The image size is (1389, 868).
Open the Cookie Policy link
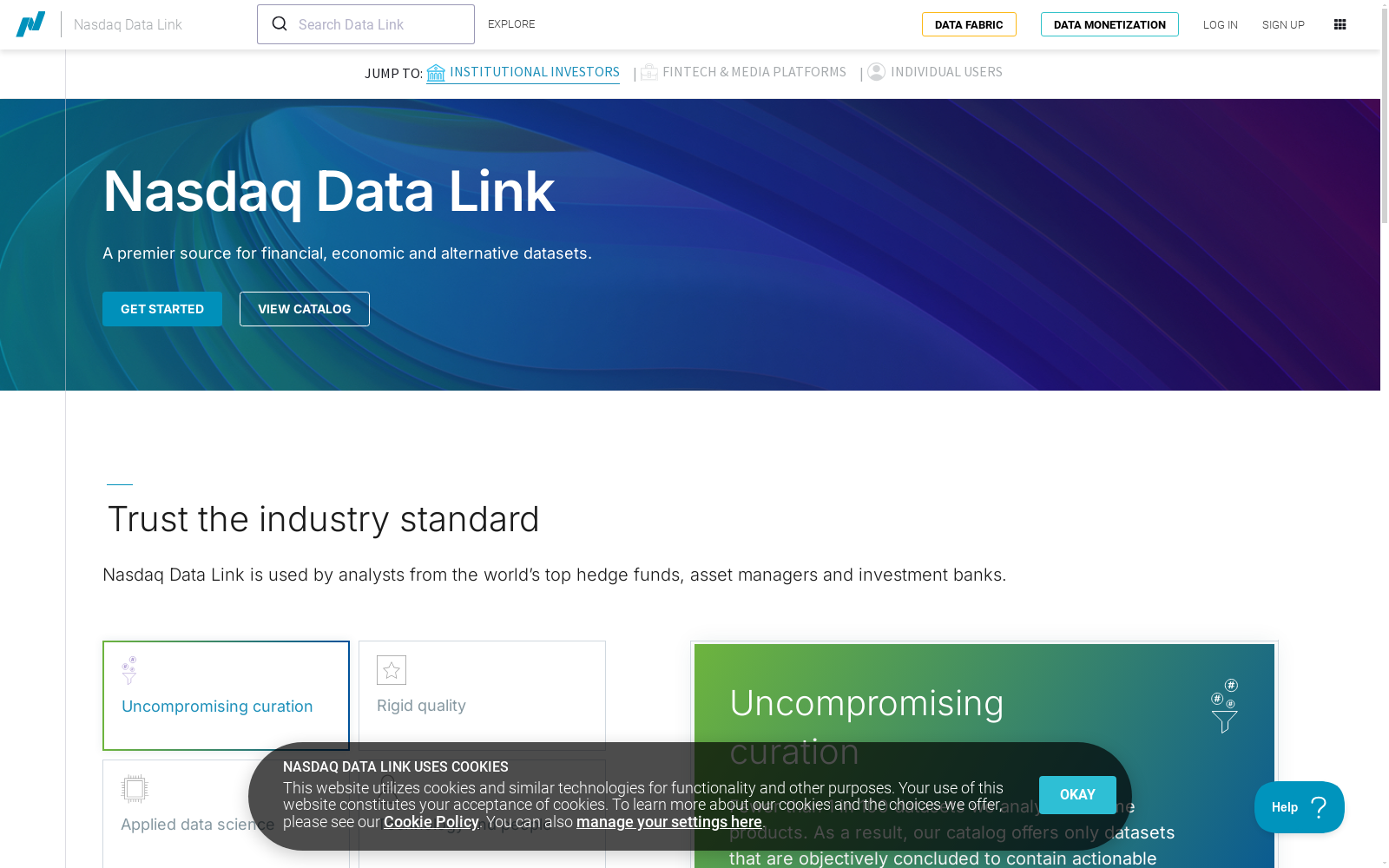pyautogui.click(x=431, y=822)
